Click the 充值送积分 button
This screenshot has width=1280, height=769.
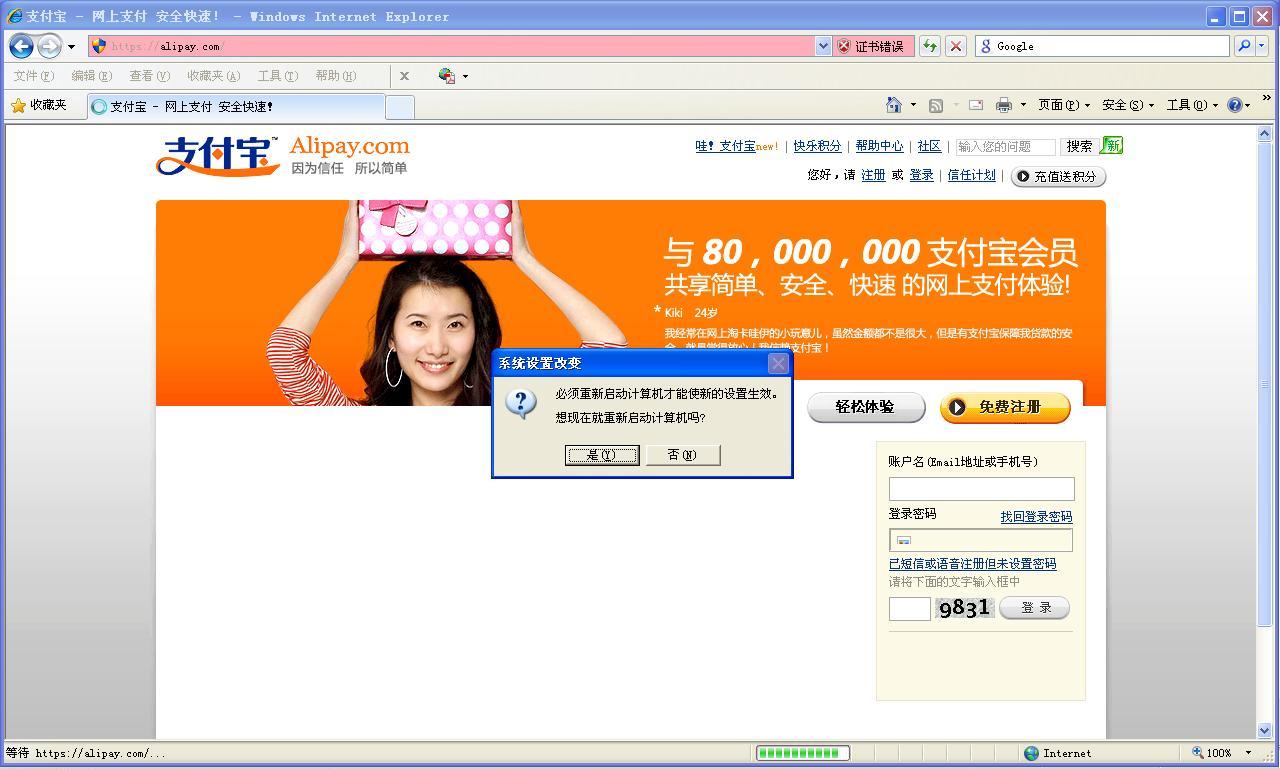pyautogui.click(x=1058, y=176)
